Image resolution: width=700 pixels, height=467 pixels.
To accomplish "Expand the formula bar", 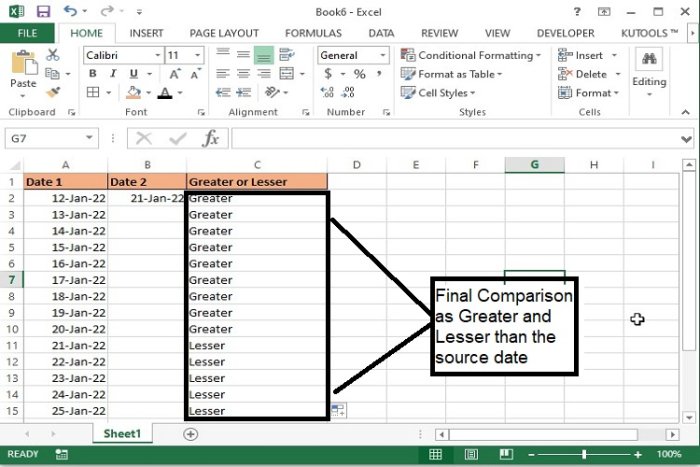I will [687, 139].
